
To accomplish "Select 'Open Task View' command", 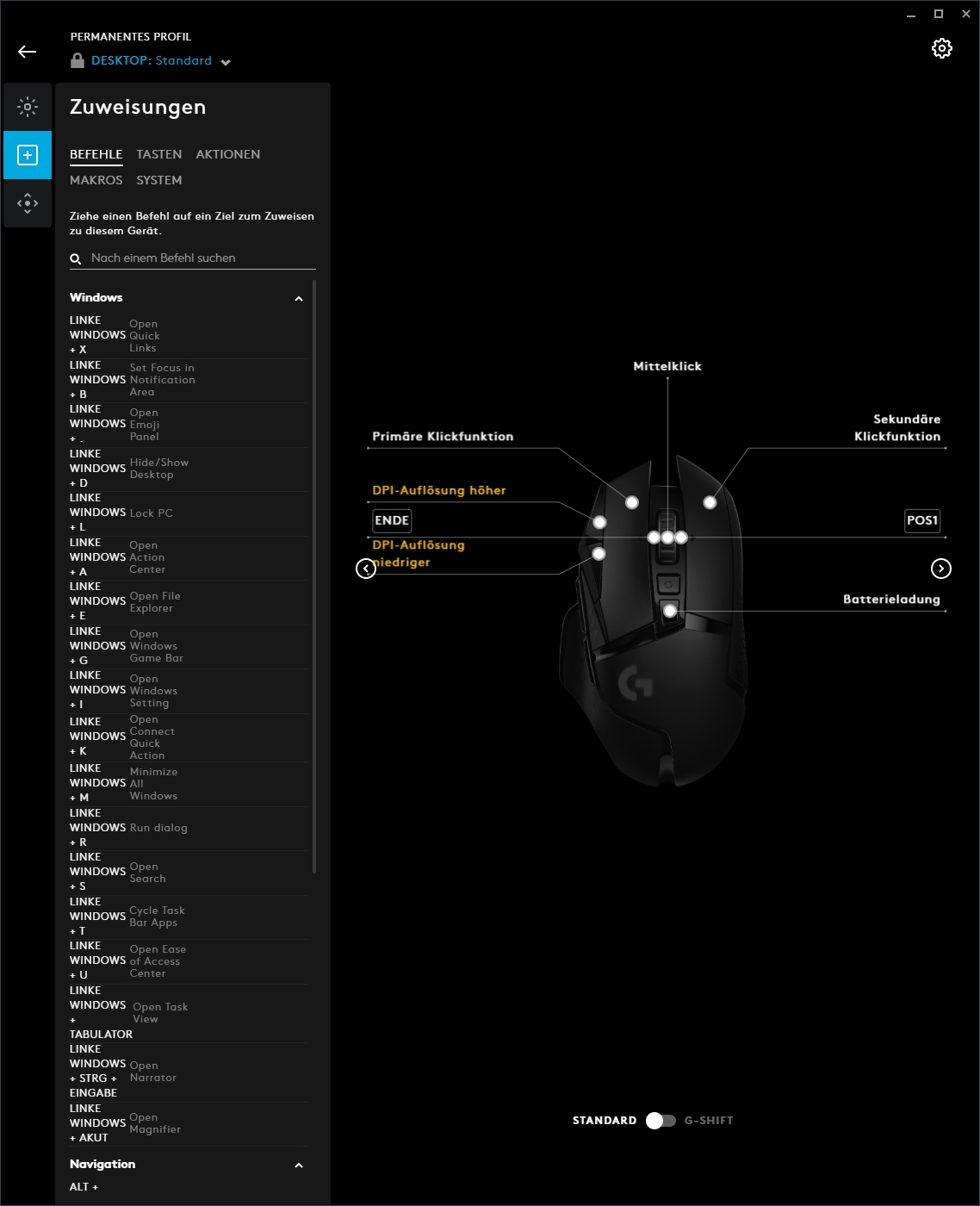I will 188,1013.
